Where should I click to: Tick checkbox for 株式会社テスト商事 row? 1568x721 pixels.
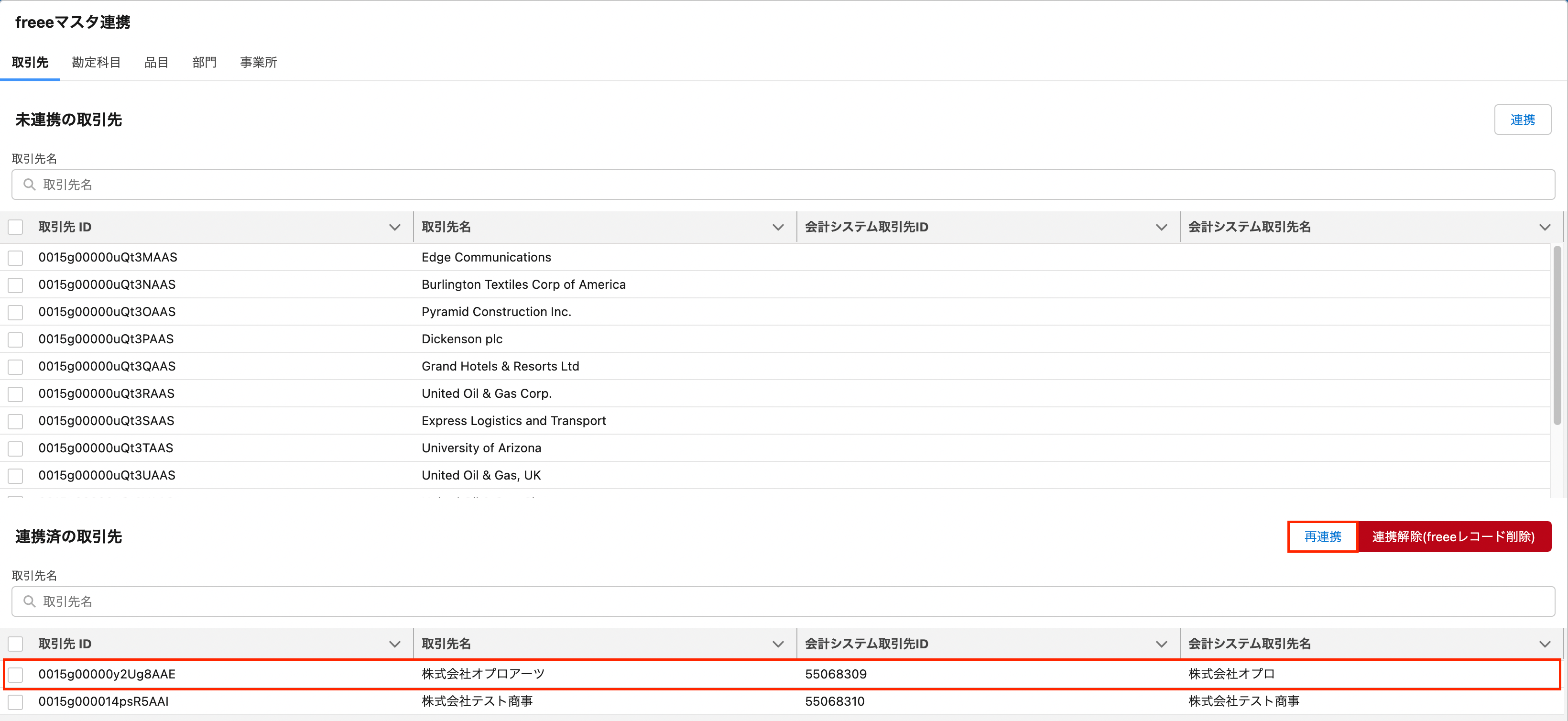coord(15,702)
